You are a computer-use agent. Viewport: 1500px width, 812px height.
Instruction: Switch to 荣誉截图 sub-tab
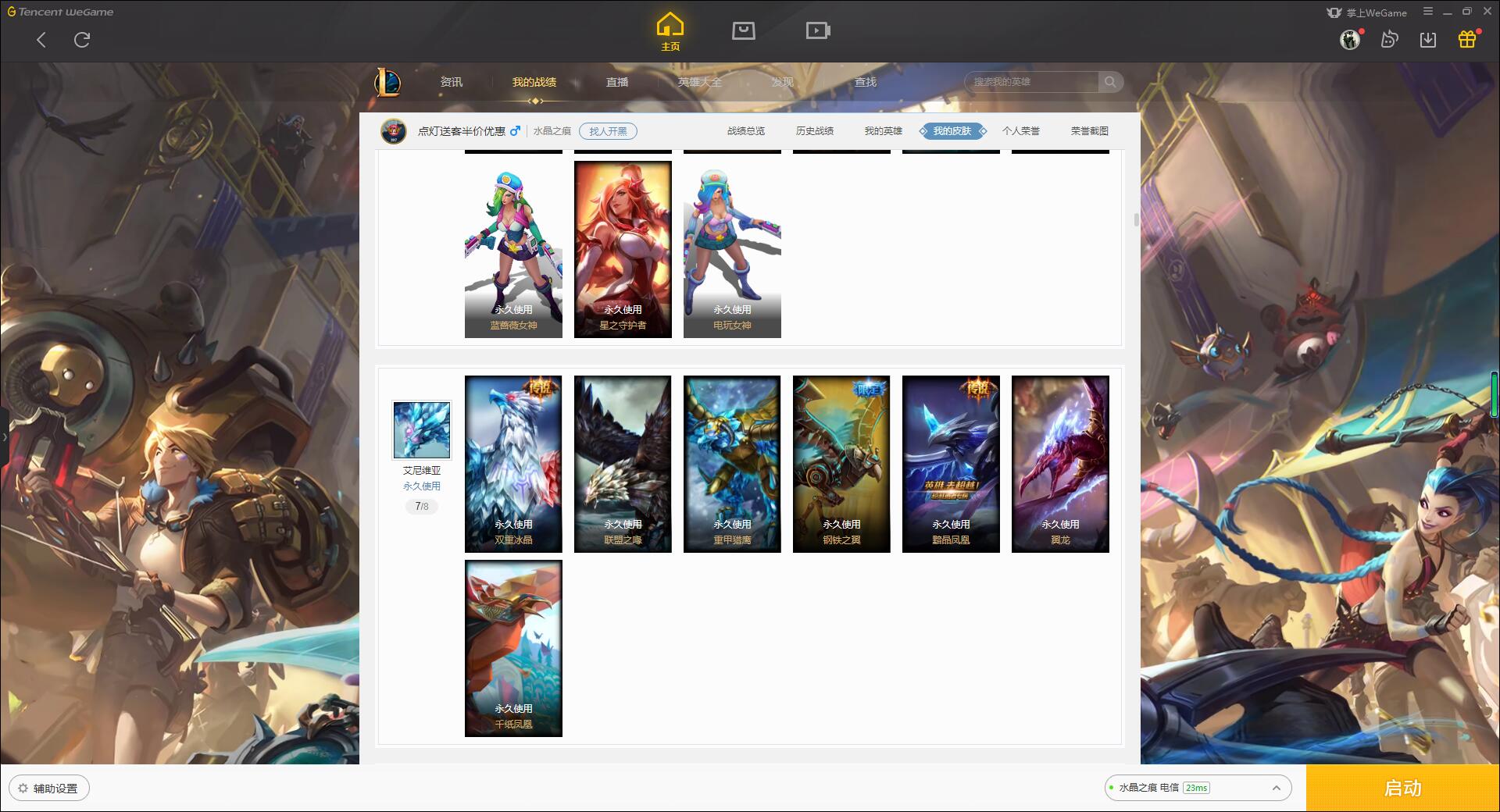[x=1090, y=131]
